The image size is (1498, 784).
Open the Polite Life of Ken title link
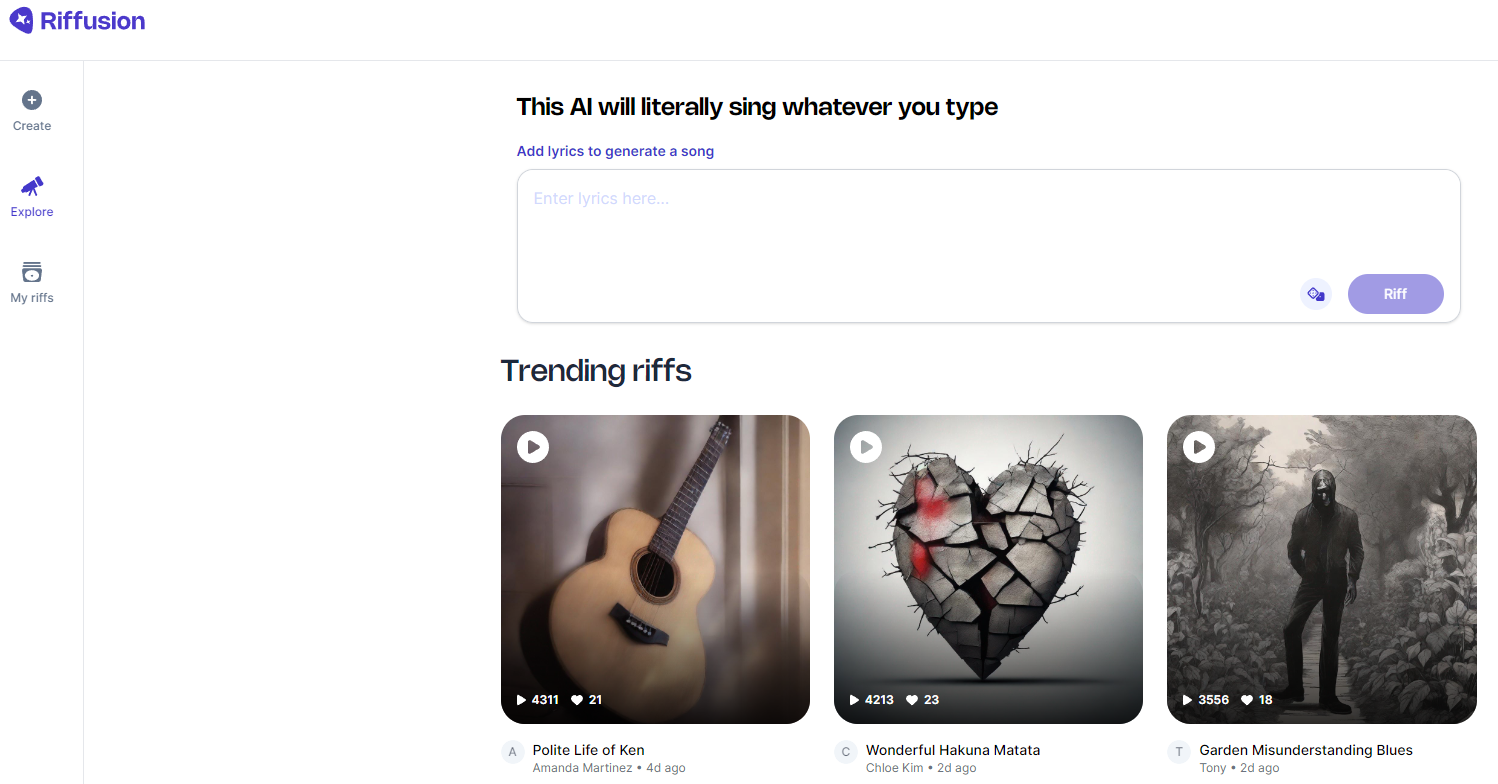588,750
